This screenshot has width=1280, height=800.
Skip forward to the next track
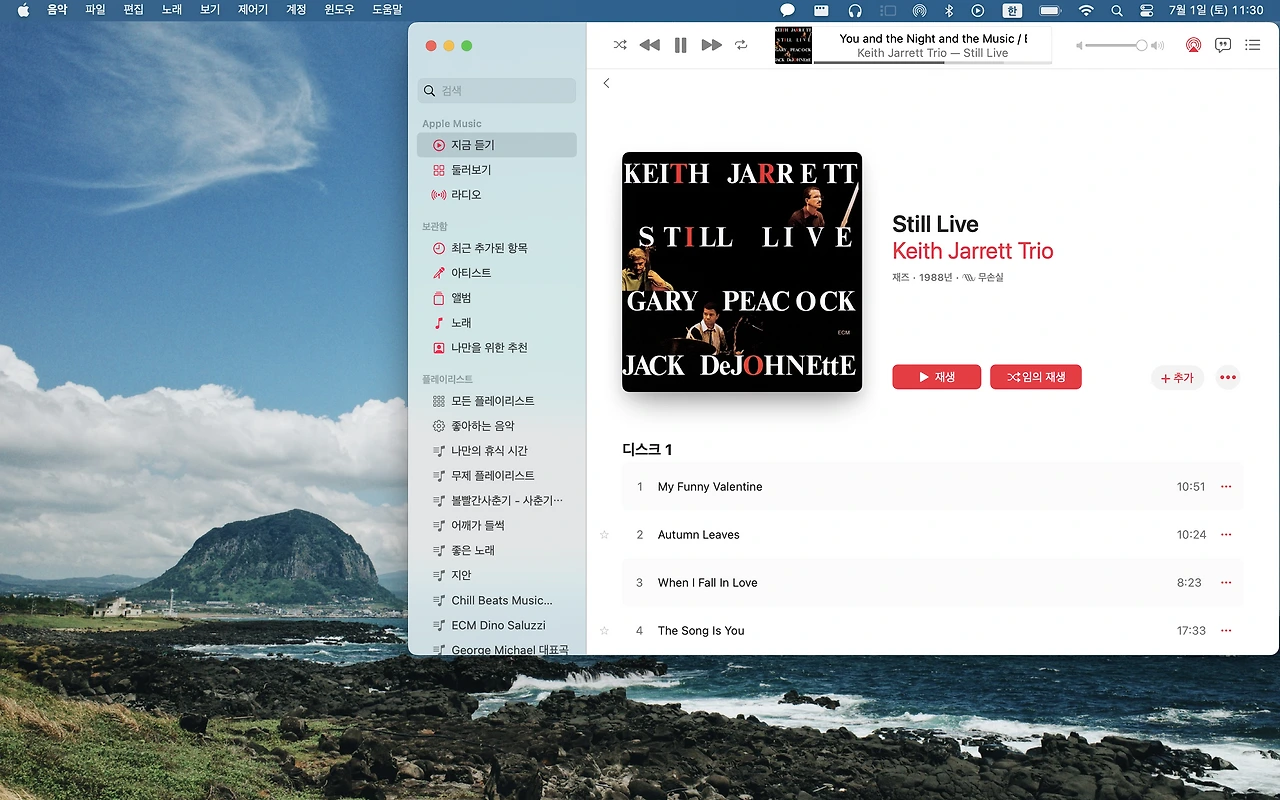(711, 45)
